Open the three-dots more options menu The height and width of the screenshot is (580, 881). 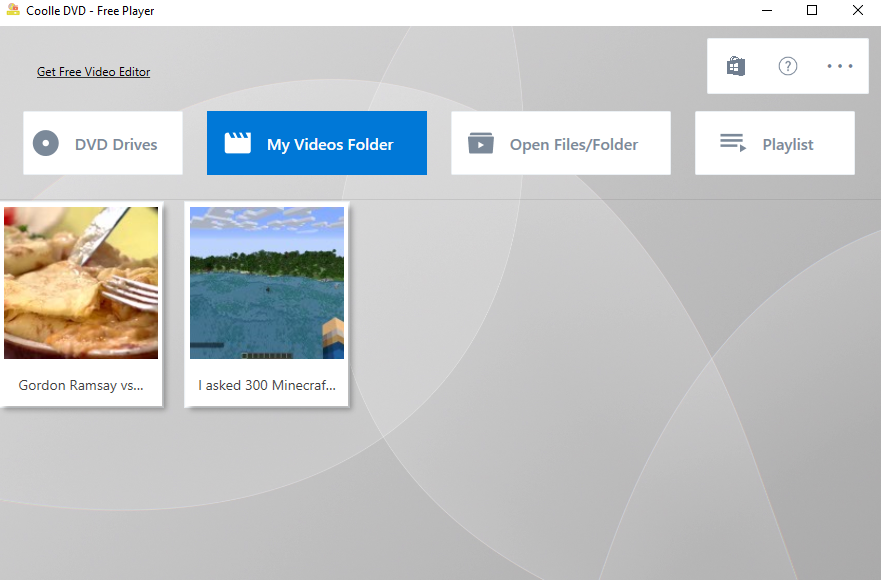pyautogui.click(x=840, y=66)
